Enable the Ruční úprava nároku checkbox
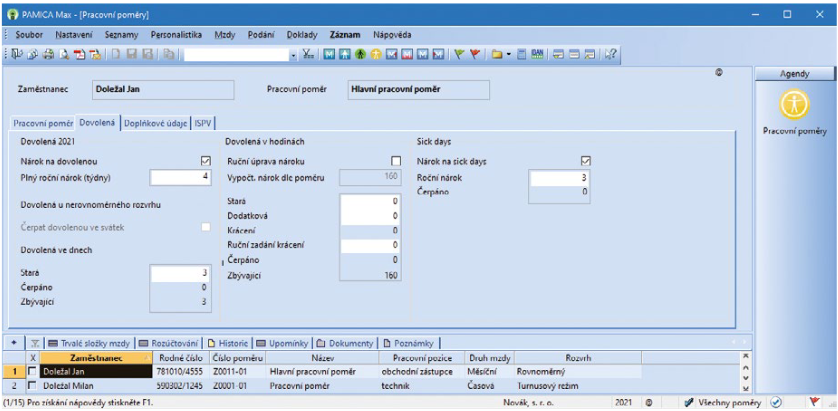The width and height of the screenshot is (838, 411). [395, 161]
